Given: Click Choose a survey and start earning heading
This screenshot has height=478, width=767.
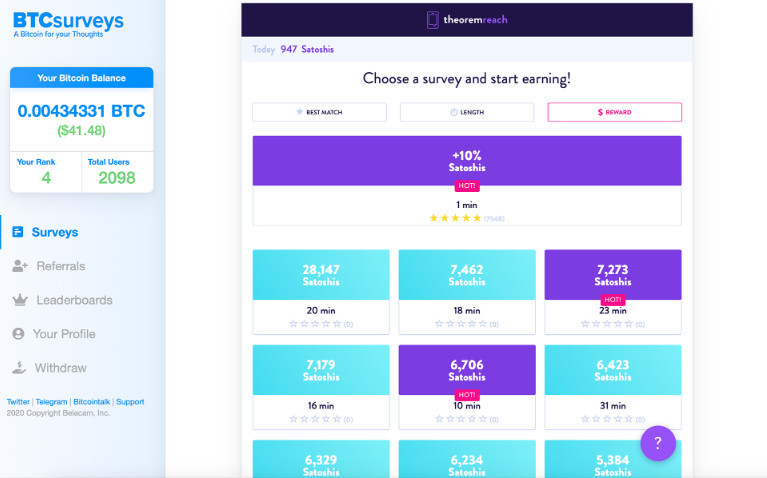Looking at the screenshot, I should click(x=467, y=79).
